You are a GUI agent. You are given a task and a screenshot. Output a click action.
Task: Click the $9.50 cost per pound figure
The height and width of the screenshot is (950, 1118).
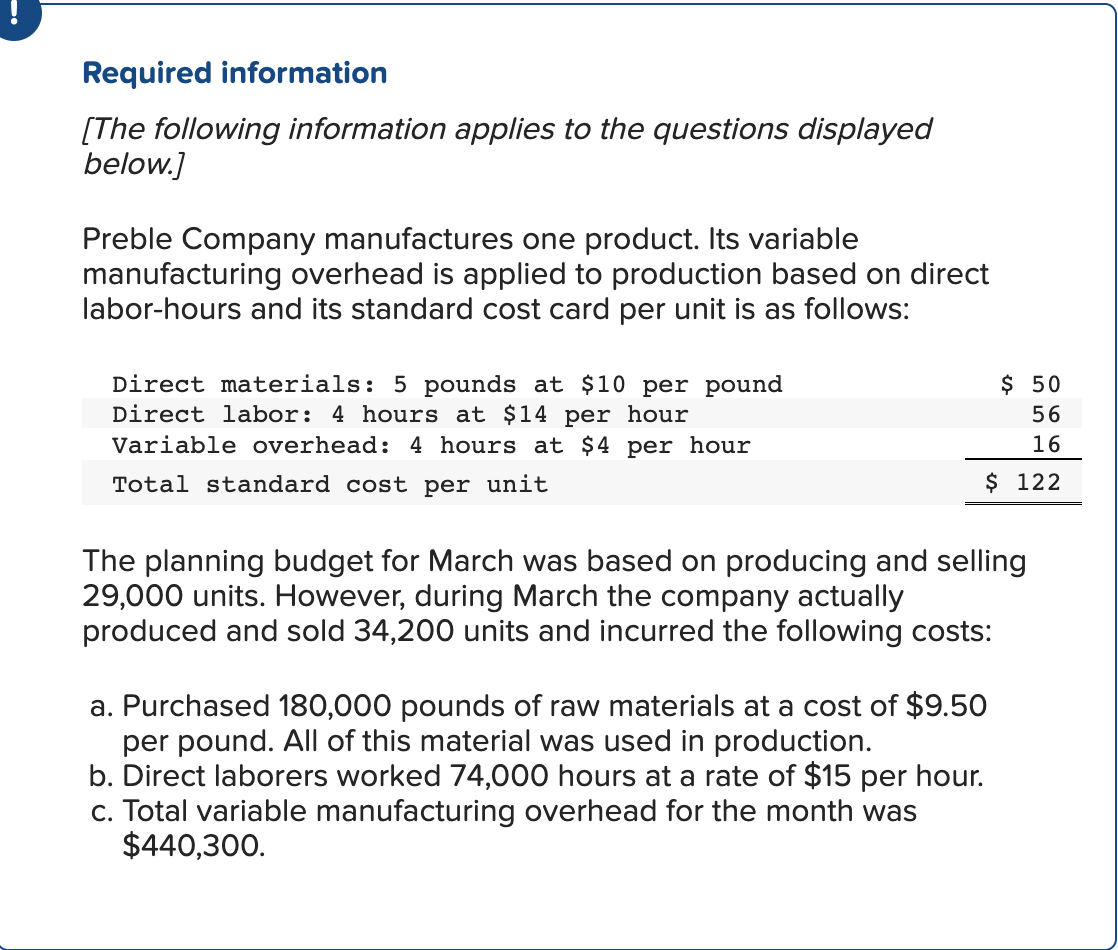click(x=946, y=705)
